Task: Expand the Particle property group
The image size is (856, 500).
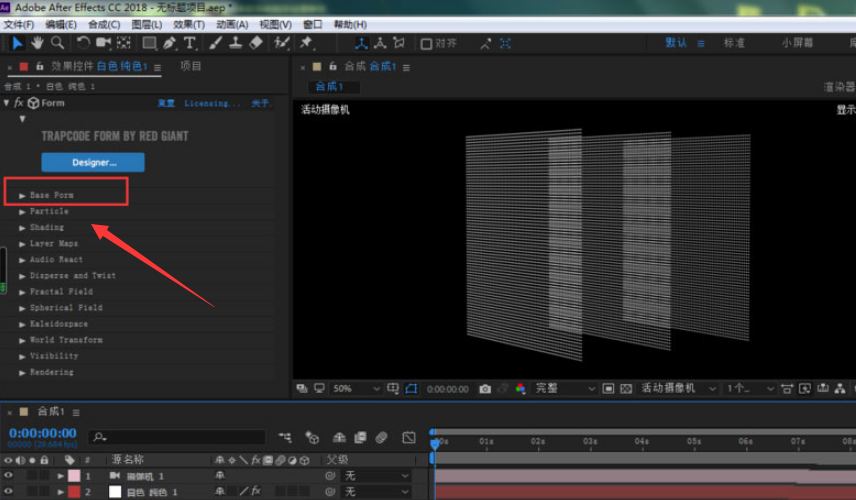Action: 23,212
